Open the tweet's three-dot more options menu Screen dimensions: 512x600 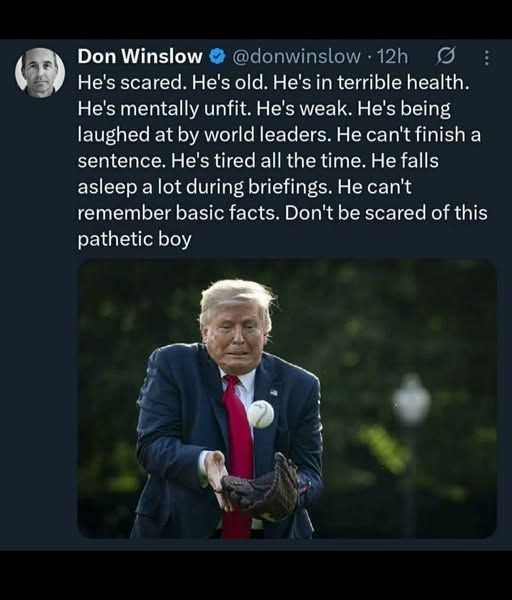click(x=486, y=58)
